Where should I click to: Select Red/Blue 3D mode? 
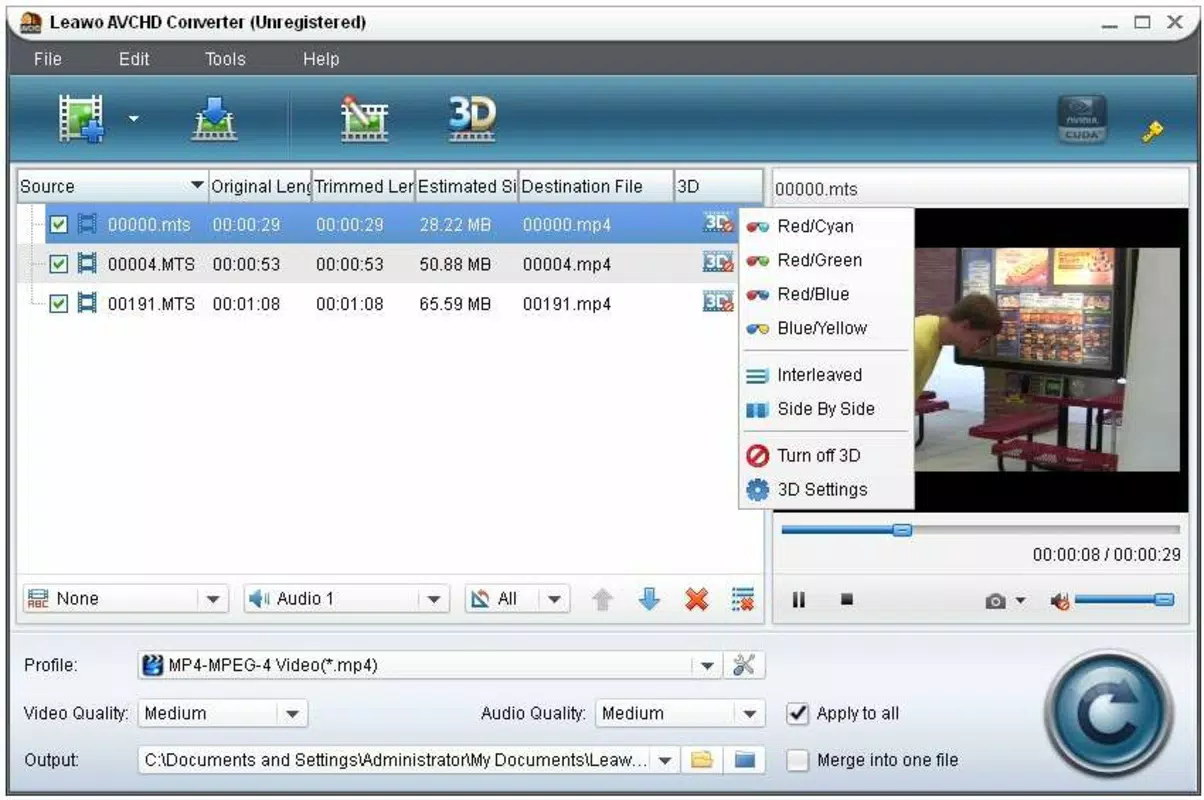(x=825, y=294)
